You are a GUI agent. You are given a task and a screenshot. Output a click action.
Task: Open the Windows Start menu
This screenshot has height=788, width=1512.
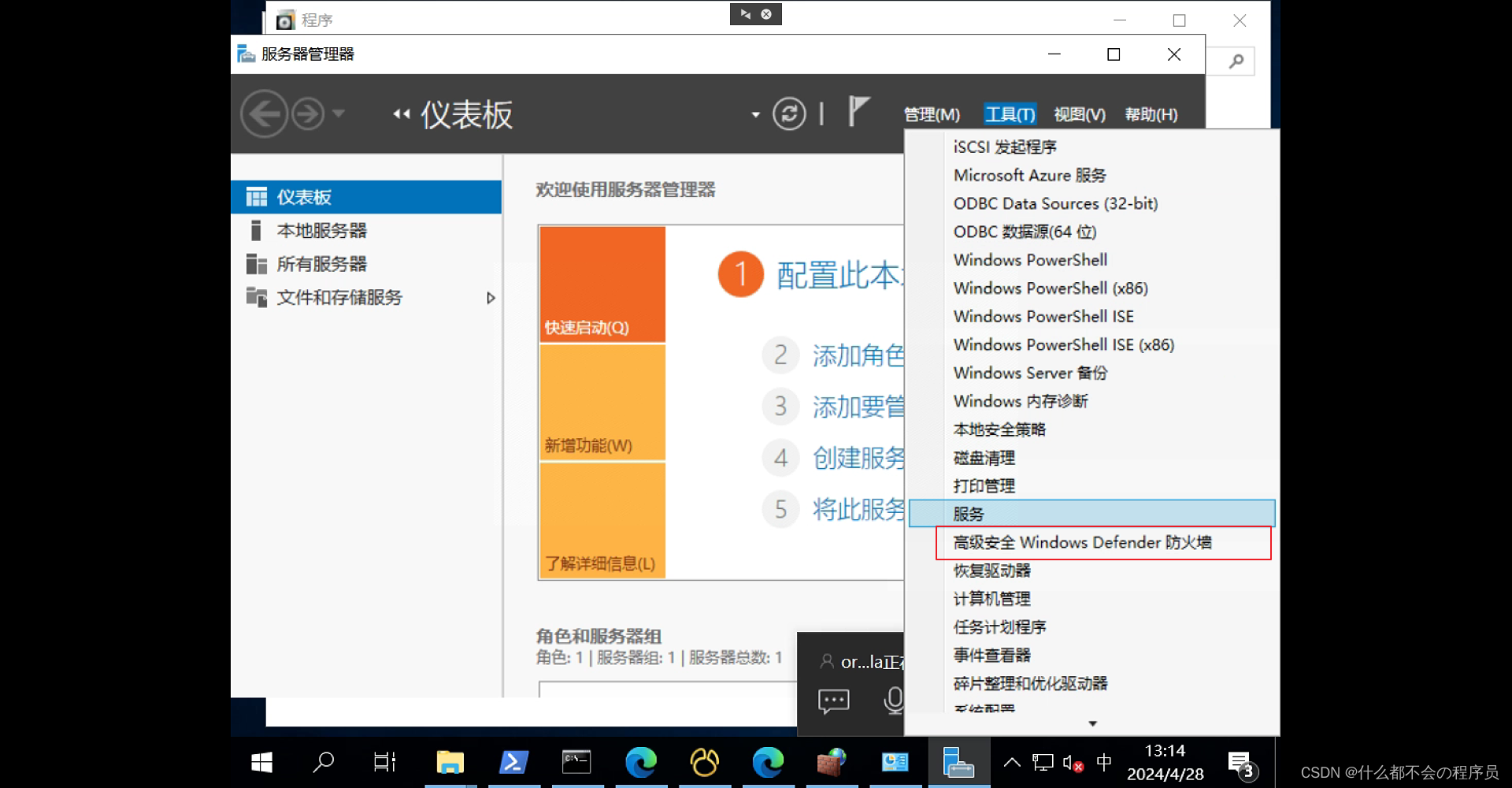(261, 762)
